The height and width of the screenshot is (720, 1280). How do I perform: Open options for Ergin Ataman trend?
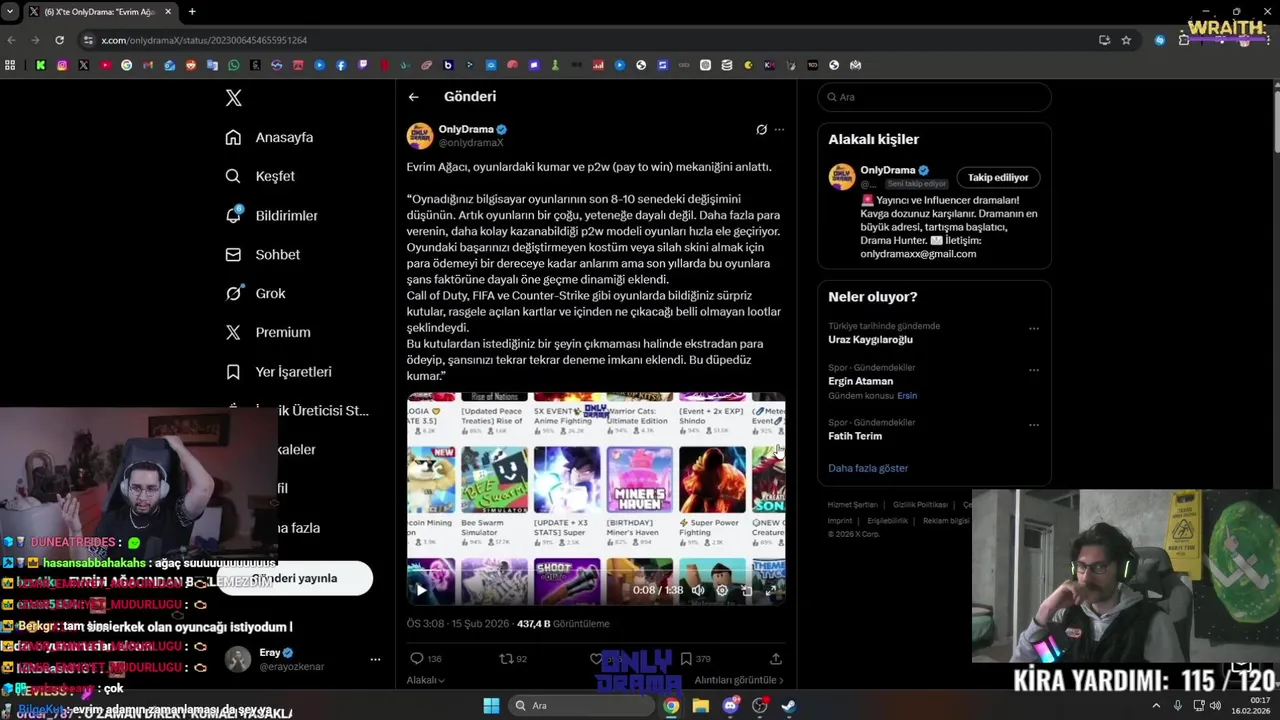1034,370
